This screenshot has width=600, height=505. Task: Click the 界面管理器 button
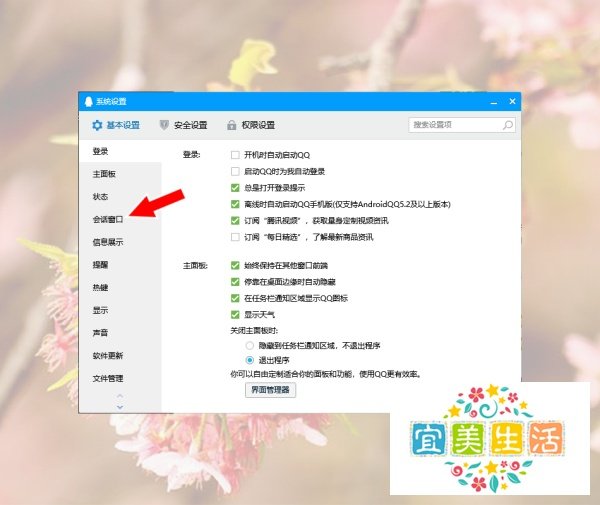270,390
